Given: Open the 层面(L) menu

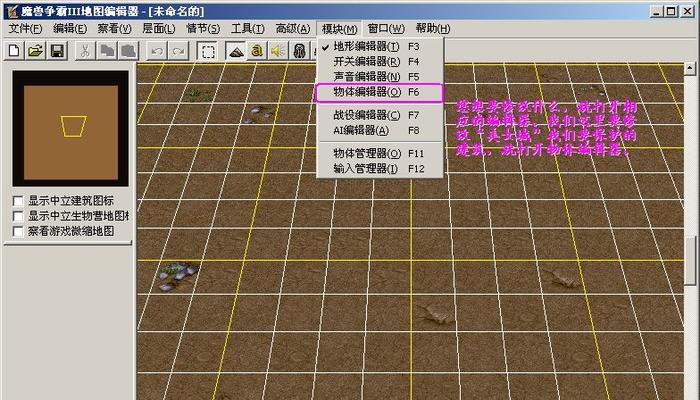Looking at the screenshot, I should (158, 29).
